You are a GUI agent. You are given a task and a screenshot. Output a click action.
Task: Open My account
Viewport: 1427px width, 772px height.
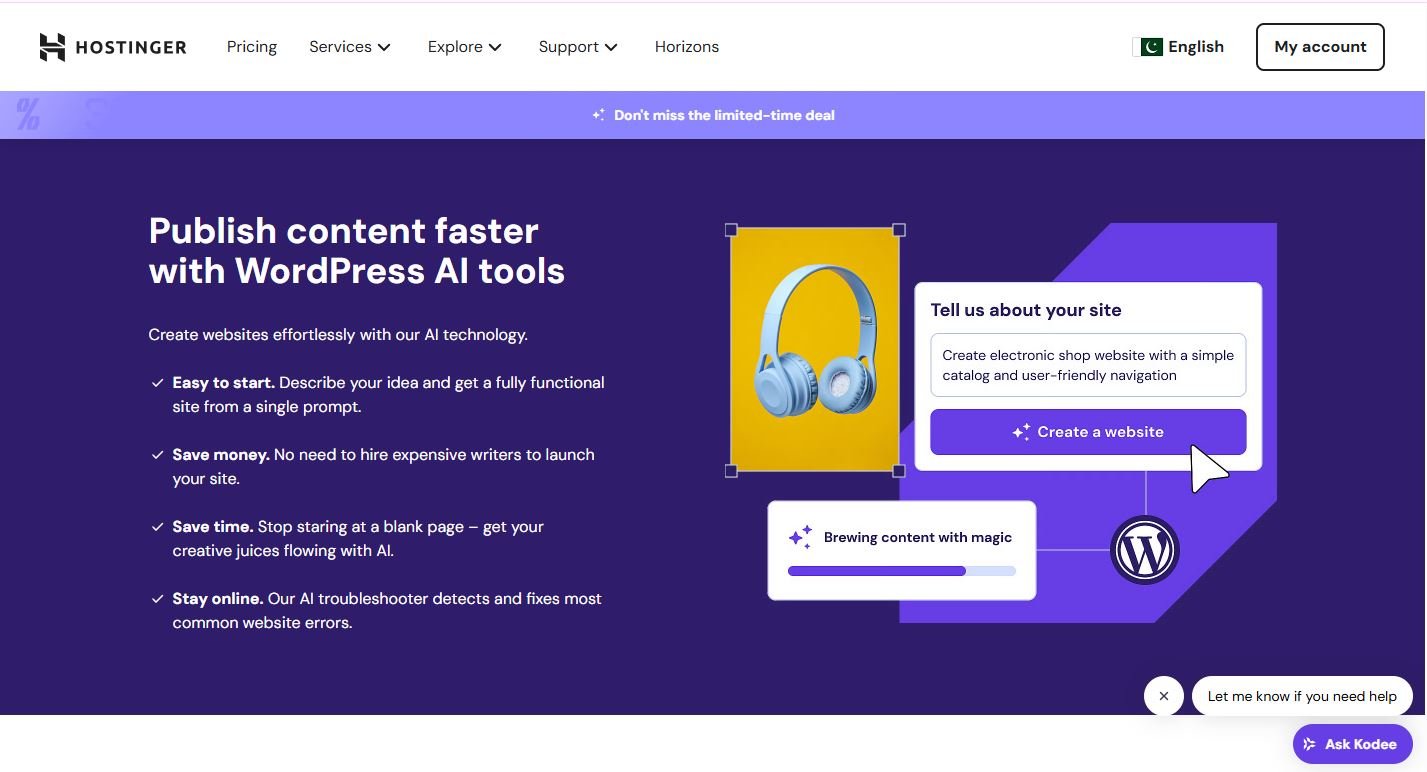click(1320, 47)
